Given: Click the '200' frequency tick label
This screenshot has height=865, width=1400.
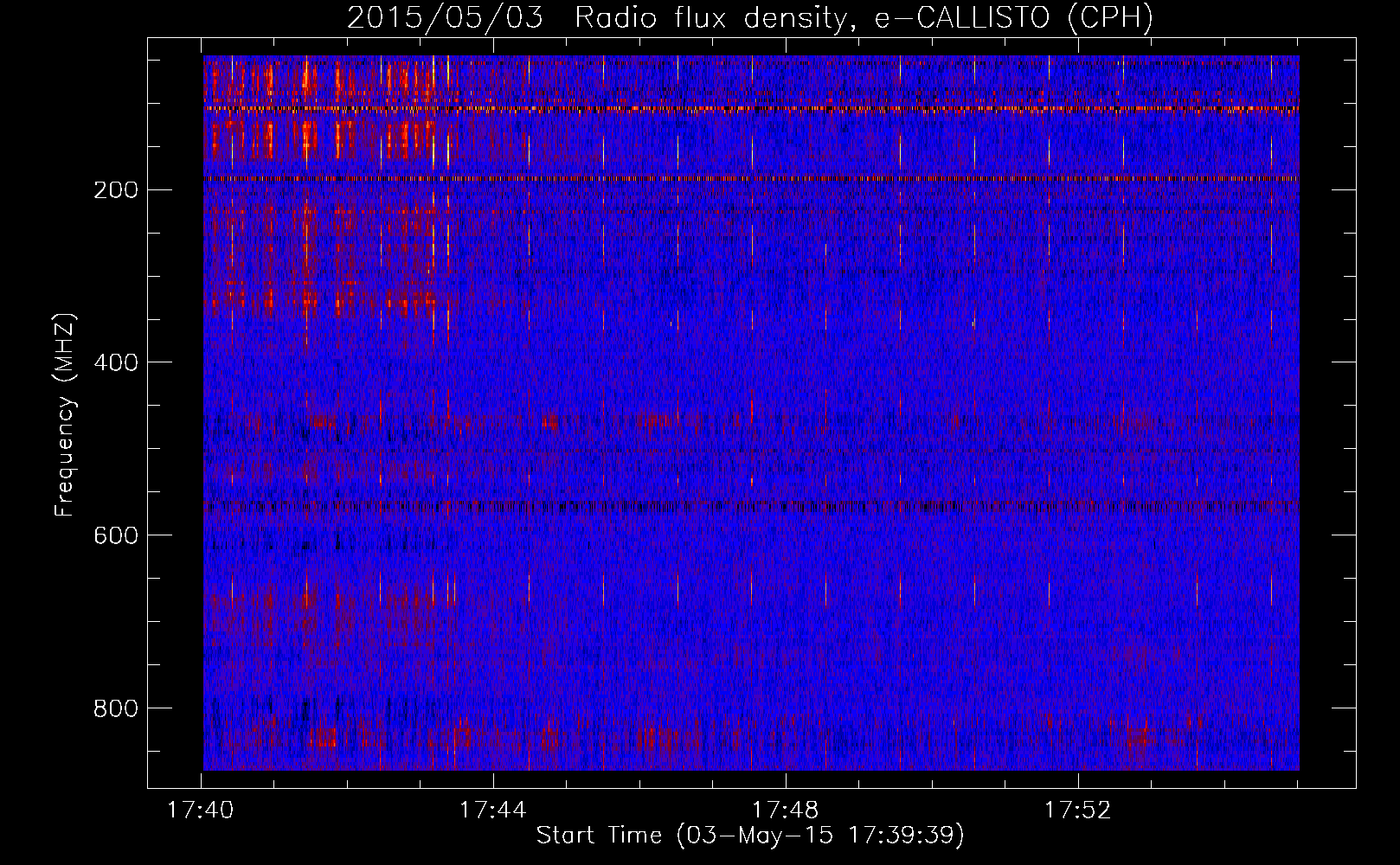Looking at the screenshot, I should click(x=115, y=190).
